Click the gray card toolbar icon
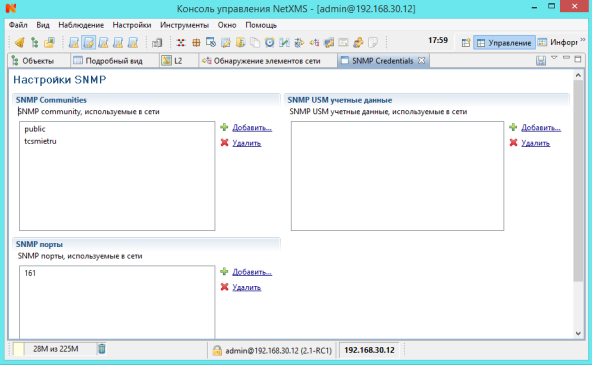593x365 pixels. coord(343,42)
